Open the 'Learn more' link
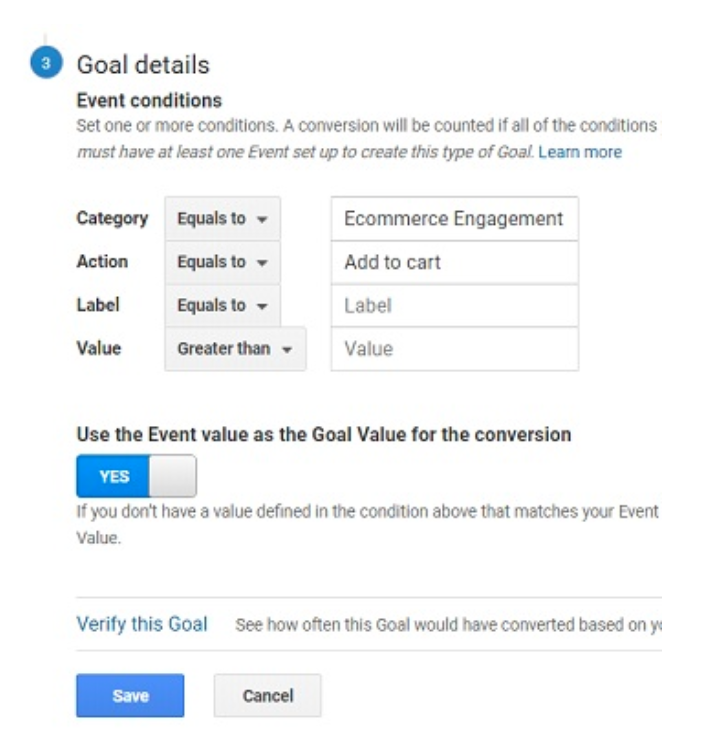This screenshot has height=746, width=706. tap(580, 152)
